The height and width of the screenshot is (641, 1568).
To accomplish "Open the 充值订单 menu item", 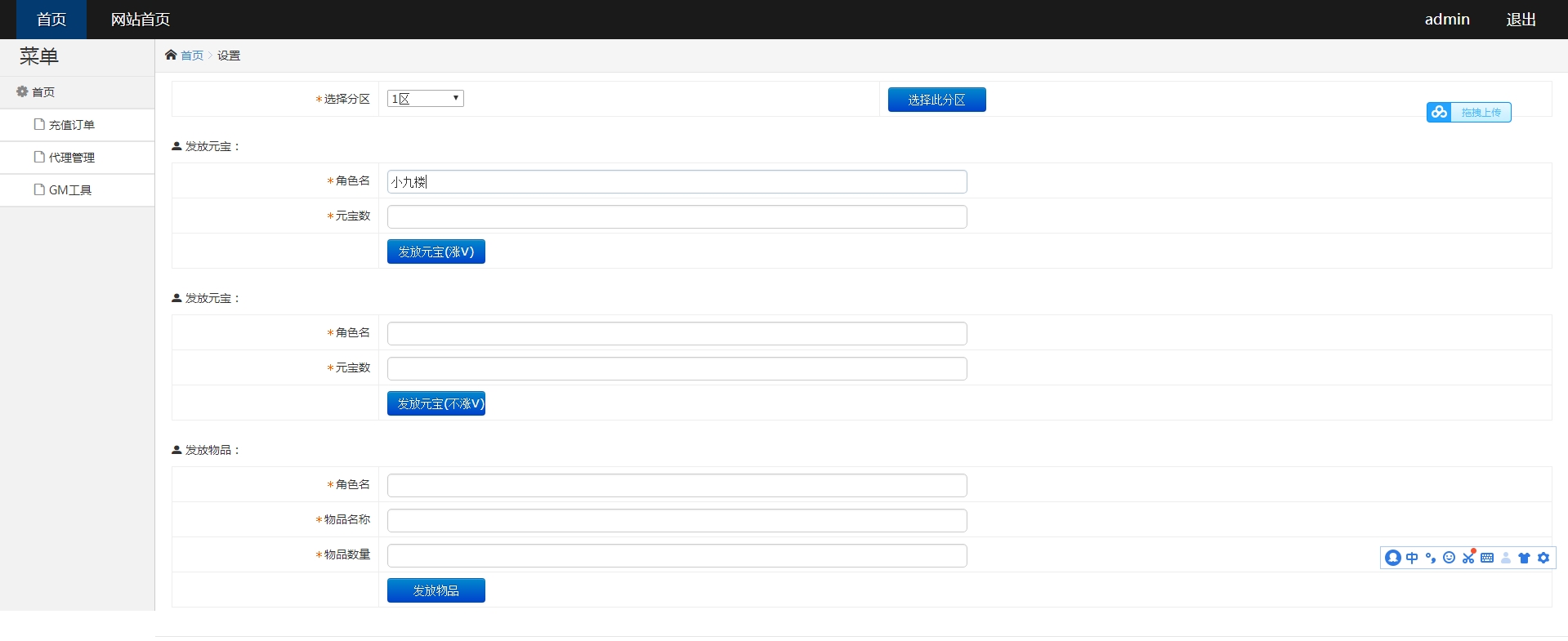I will 71,125.
